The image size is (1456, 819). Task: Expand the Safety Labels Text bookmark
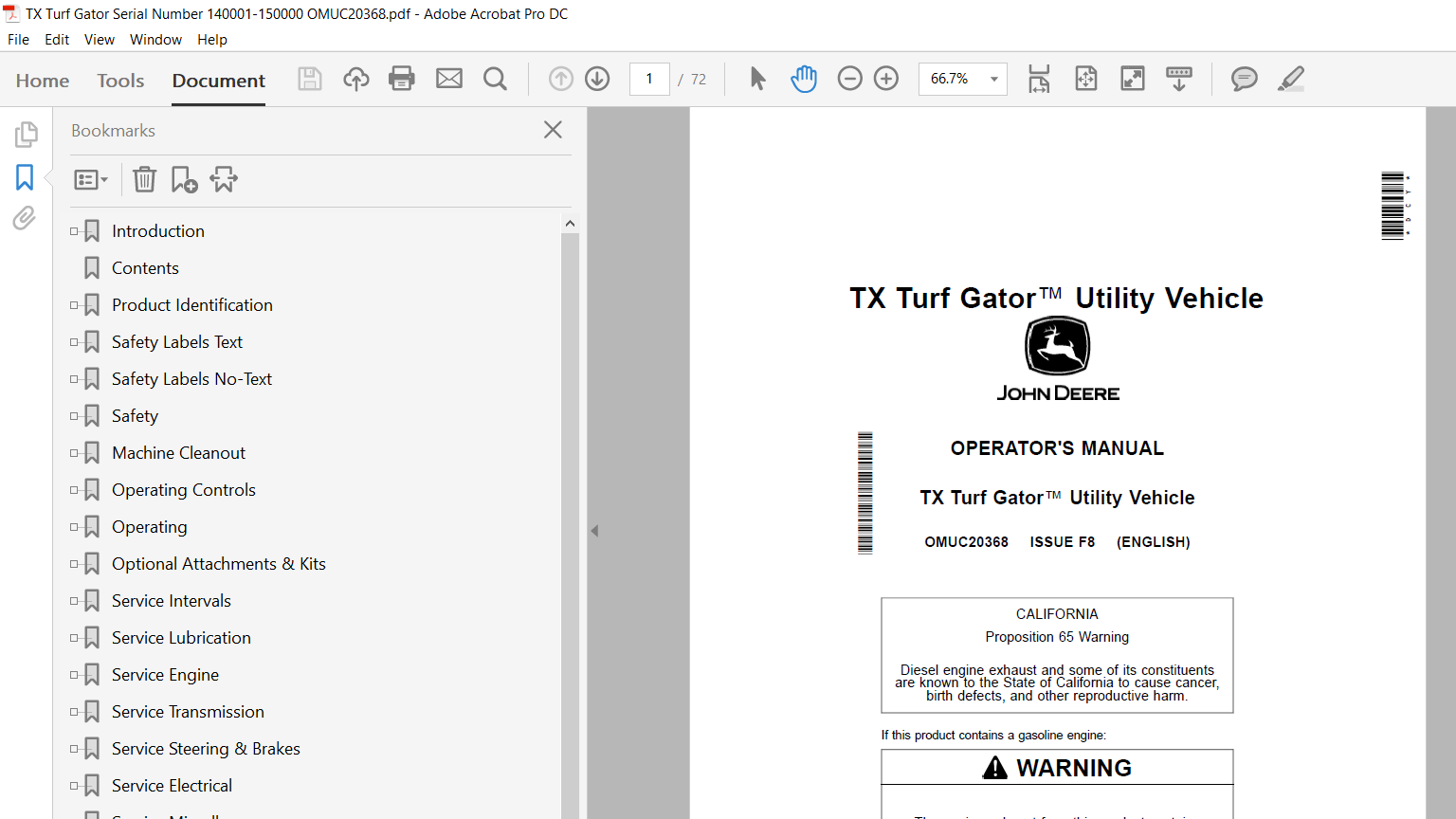pyautogui.click(x=74, y=342)
